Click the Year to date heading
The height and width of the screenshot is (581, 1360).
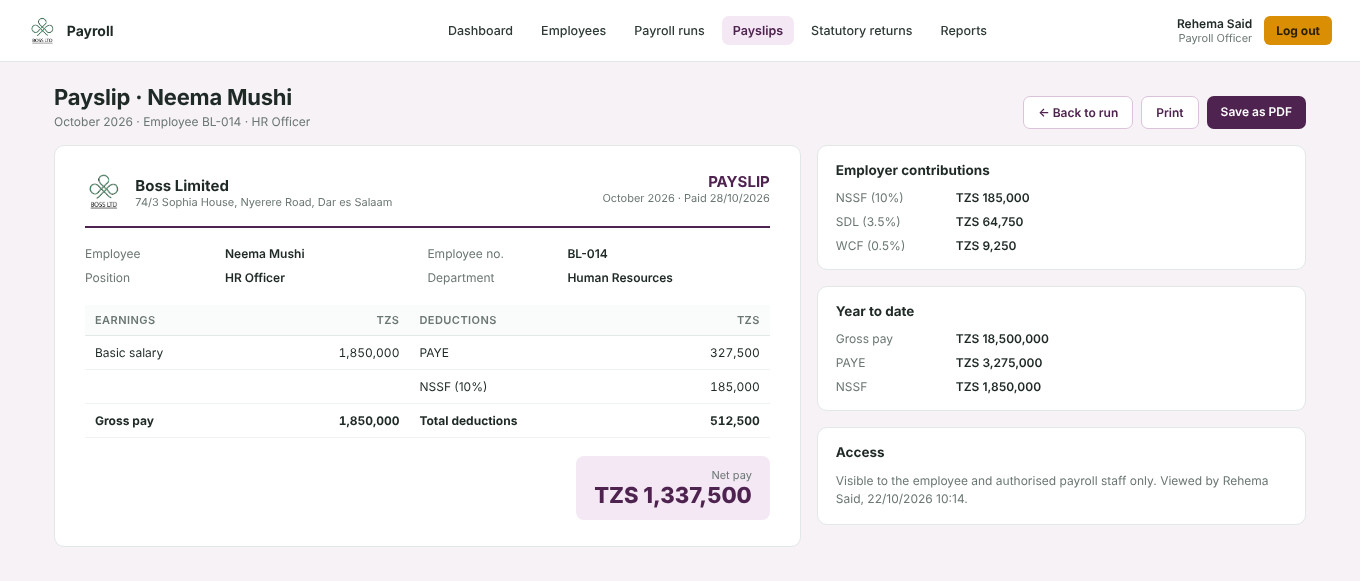tap(875, 311)
